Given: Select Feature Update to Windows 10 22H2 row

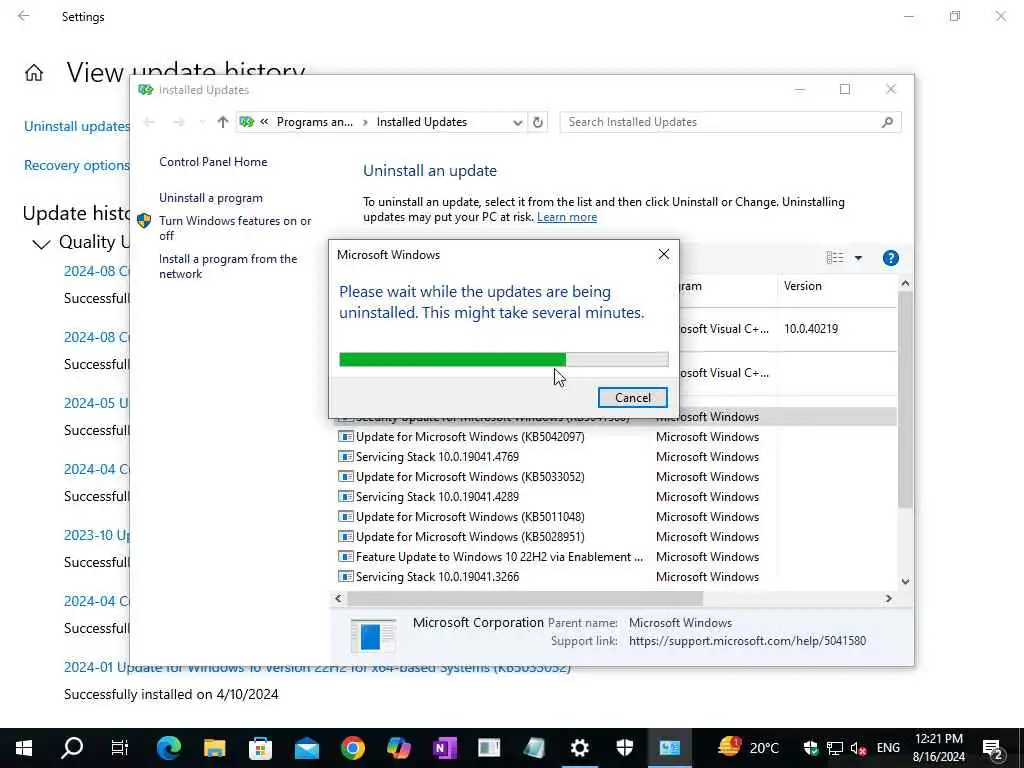Looking at the screenshot, I should tap(500, 556).
